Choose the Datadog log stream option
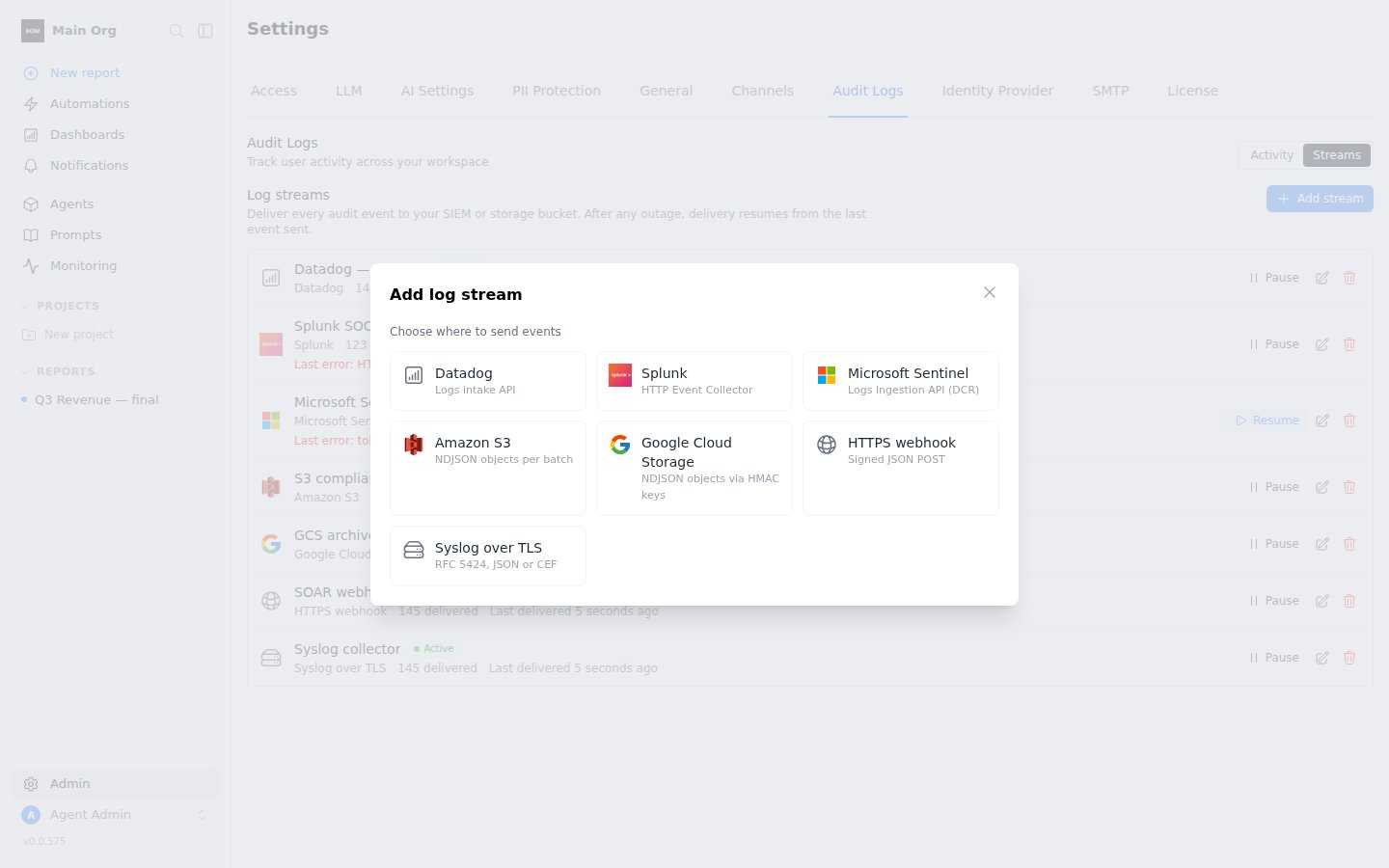This screenshot has height=868, width=1389. [x=488, y=381]
